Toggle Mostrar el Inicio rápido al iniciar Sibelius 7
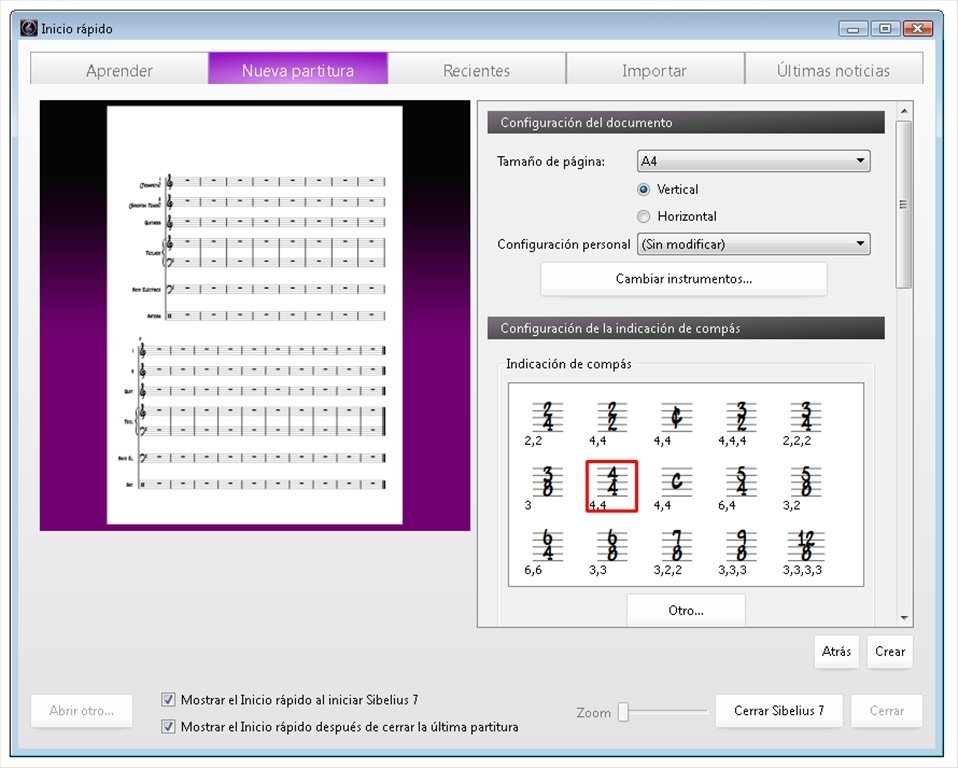This screenshot has width=958, height=768. (x=168, y=700)
